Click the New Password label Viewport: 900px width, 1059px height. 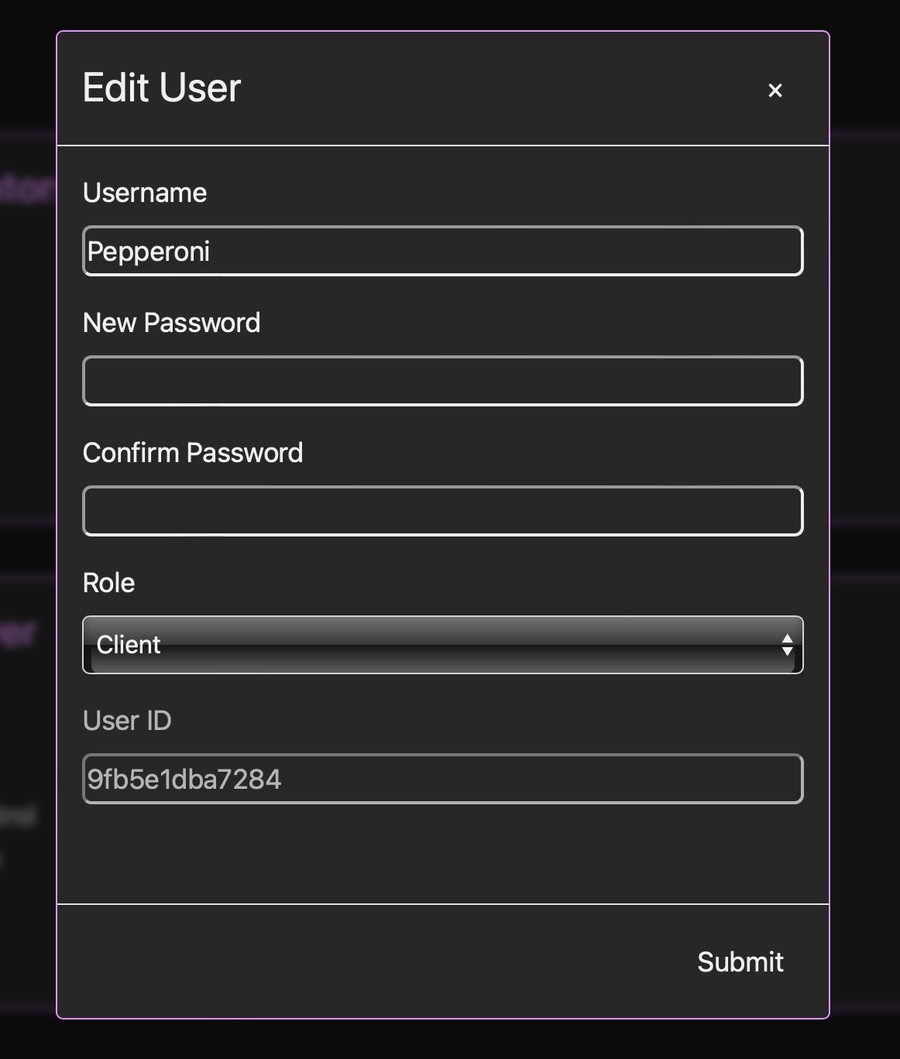pyautogui.click(x=171, y=323)
